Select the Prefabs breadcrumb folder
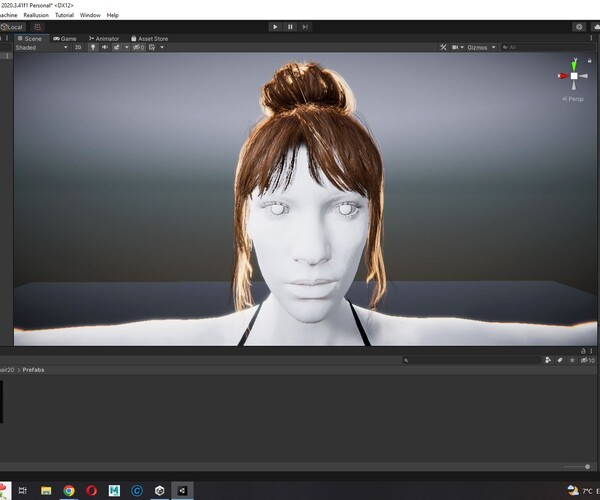The image size is (600, 500). click(33, 370)
